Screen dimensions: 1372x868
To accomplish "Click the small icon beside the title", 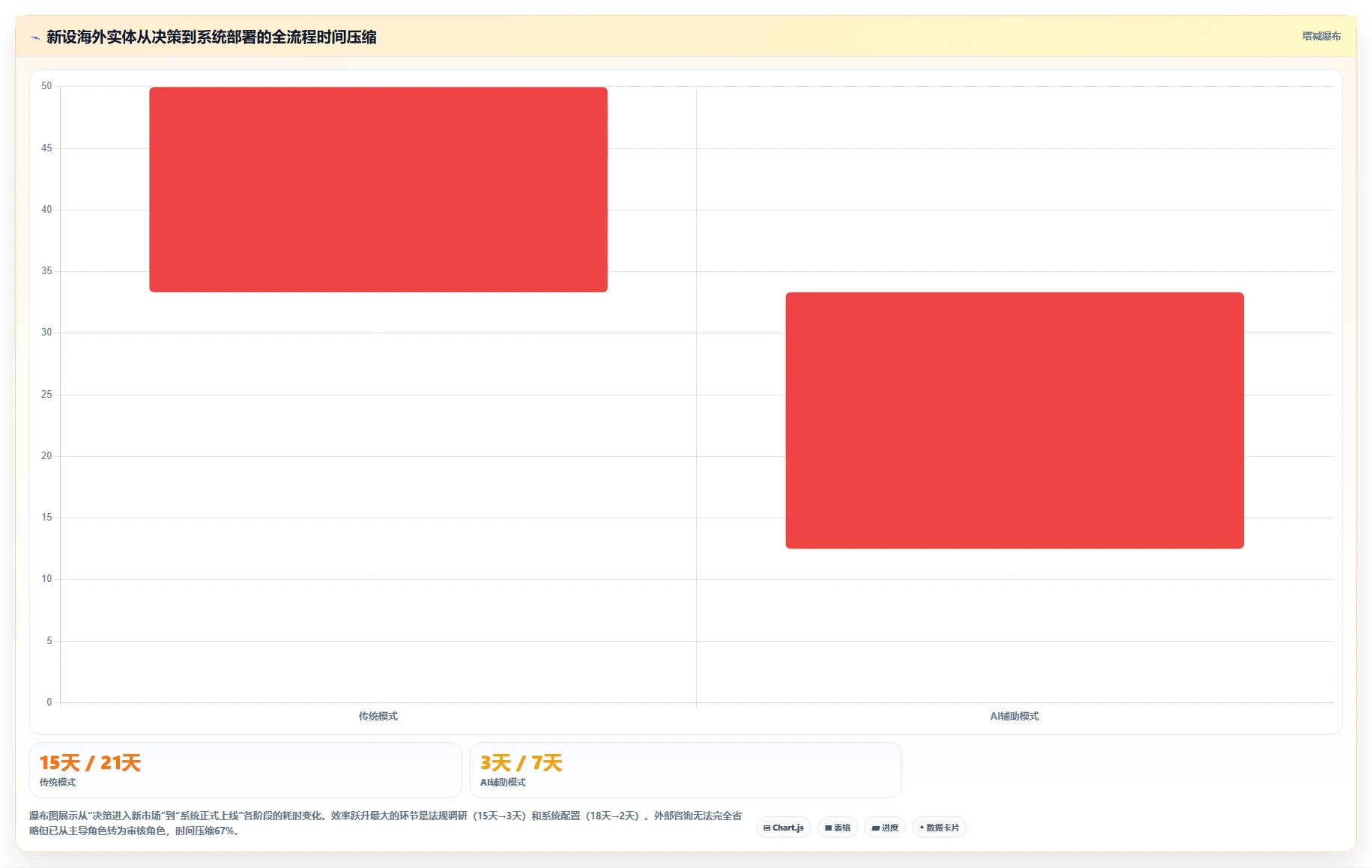I will 35,37.
